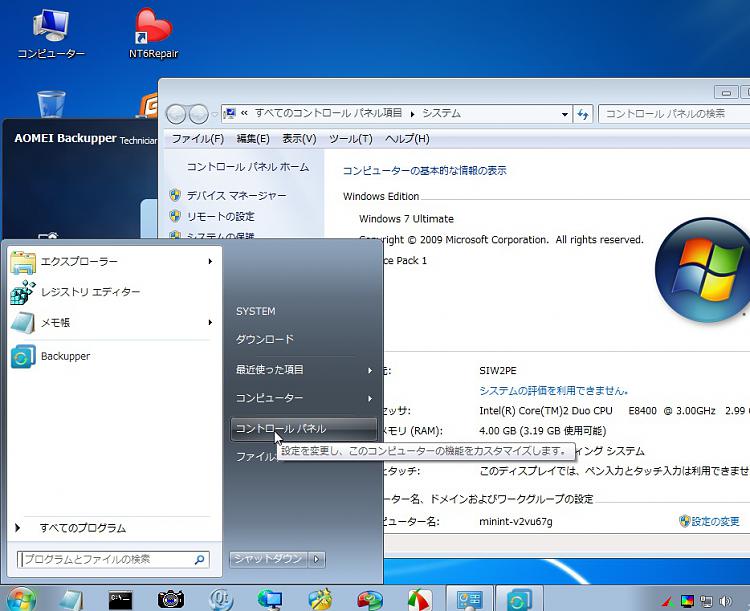Select コントロール パネル in Start menu
Image resolution: width=750 pixels, height=611 pixels.
(x=304, y=429)
